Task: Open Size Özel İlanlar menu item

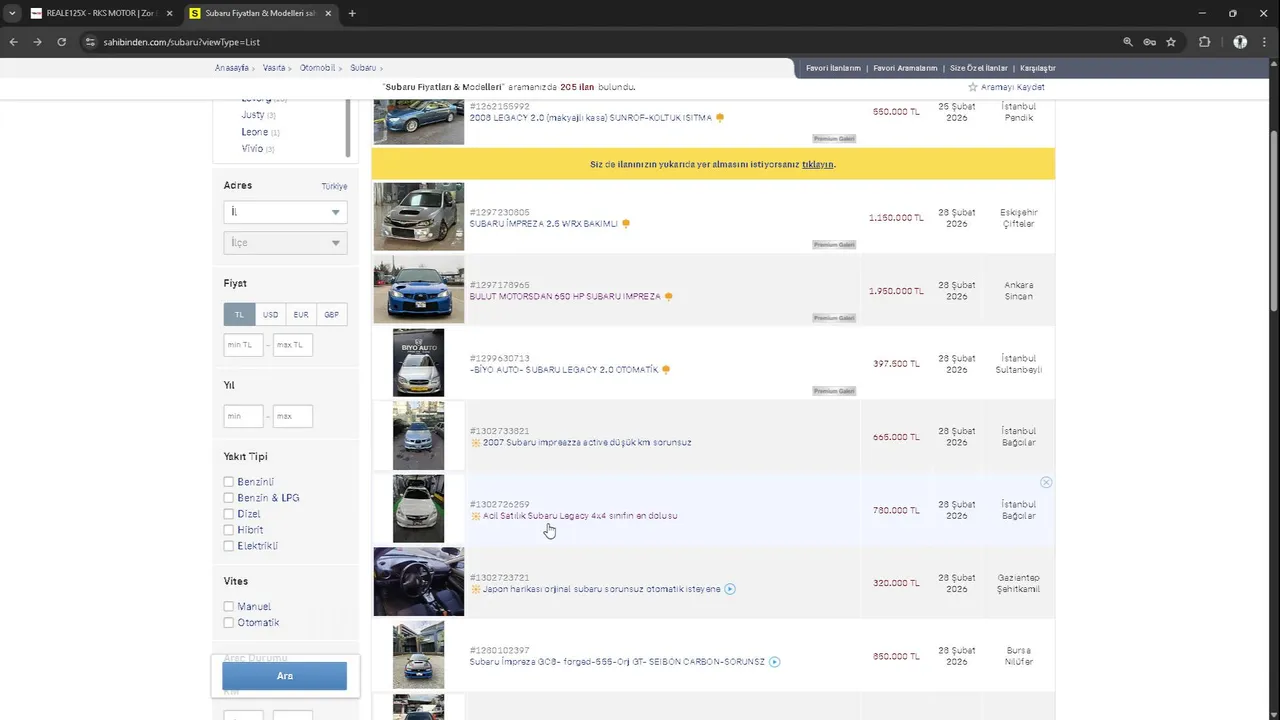Action: pyautogui.click(x=979, y=68)
